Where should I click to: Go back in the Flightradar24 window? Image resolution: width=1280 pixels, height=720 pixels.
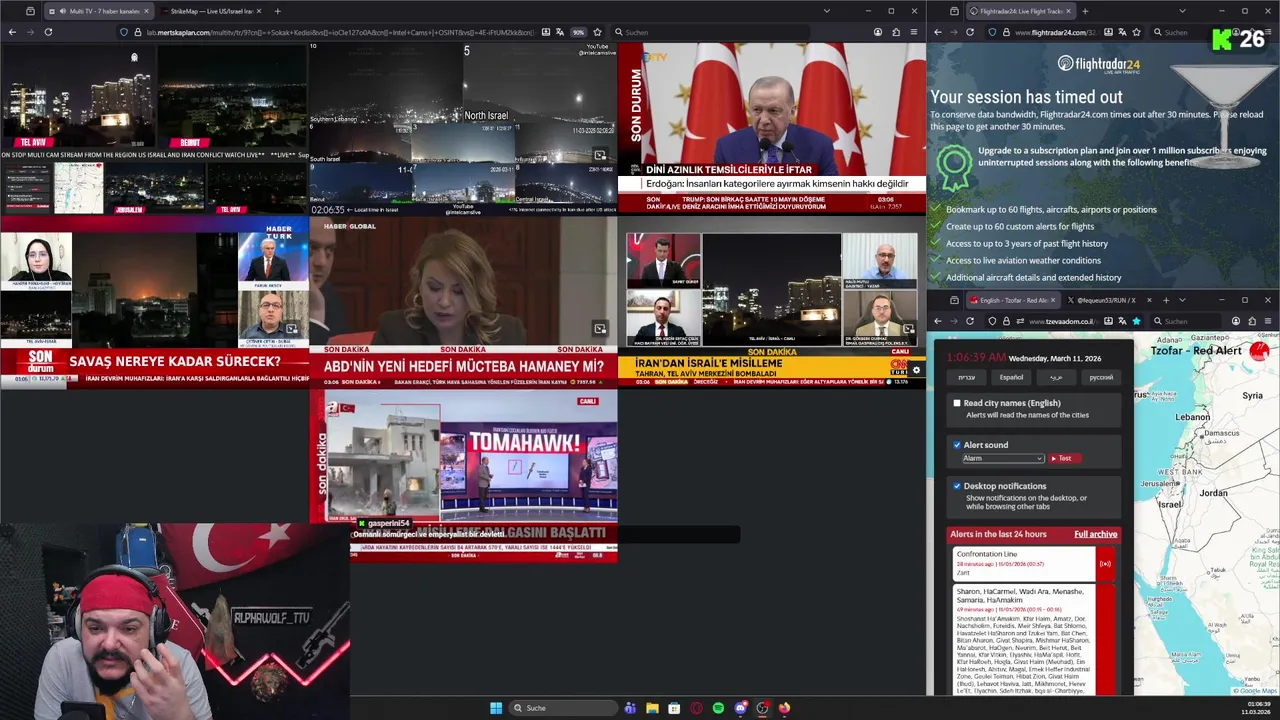click(x=938, y=32)
